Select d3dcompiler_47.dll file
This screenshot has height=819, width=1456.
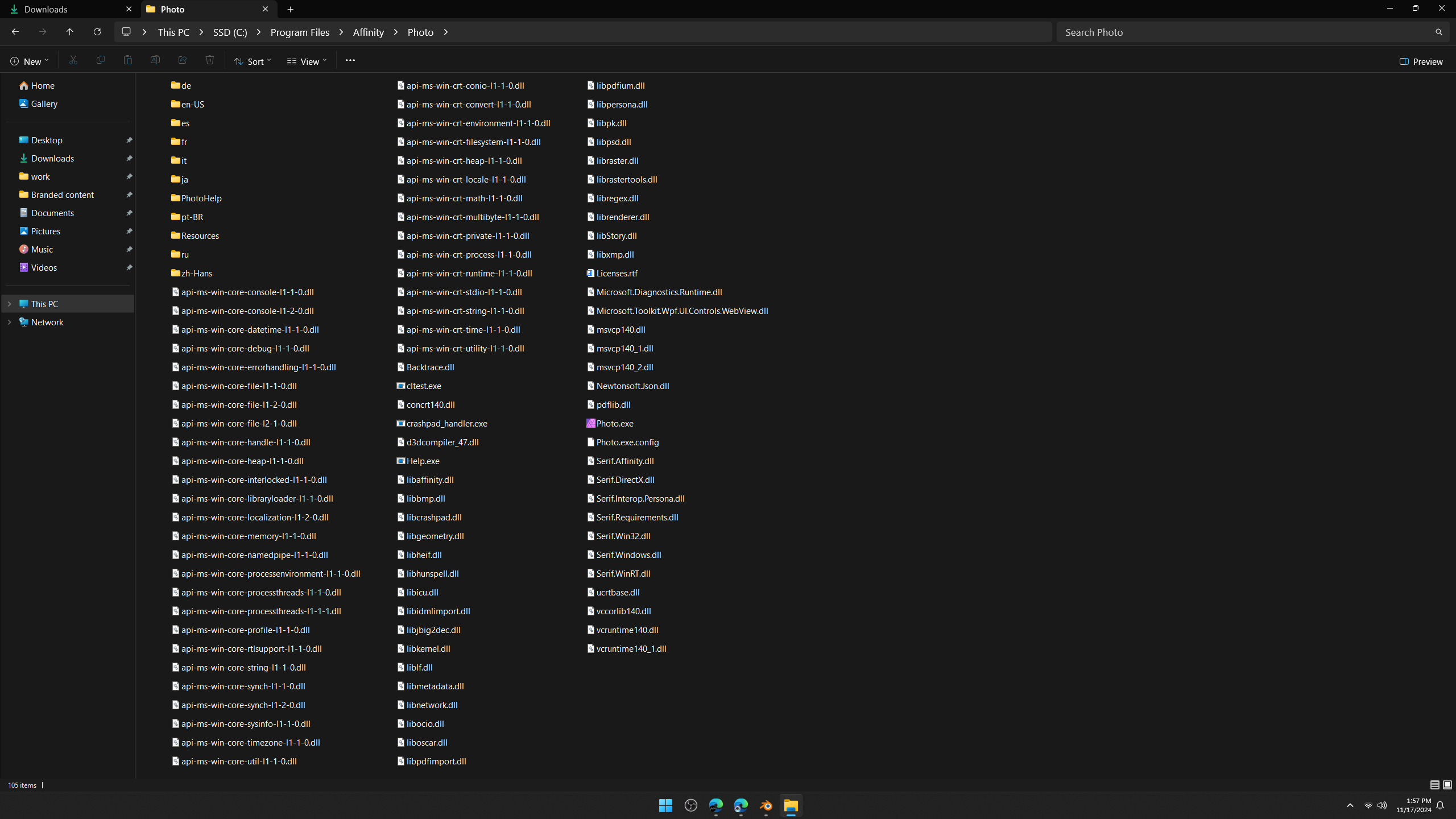tap(438, 442)
